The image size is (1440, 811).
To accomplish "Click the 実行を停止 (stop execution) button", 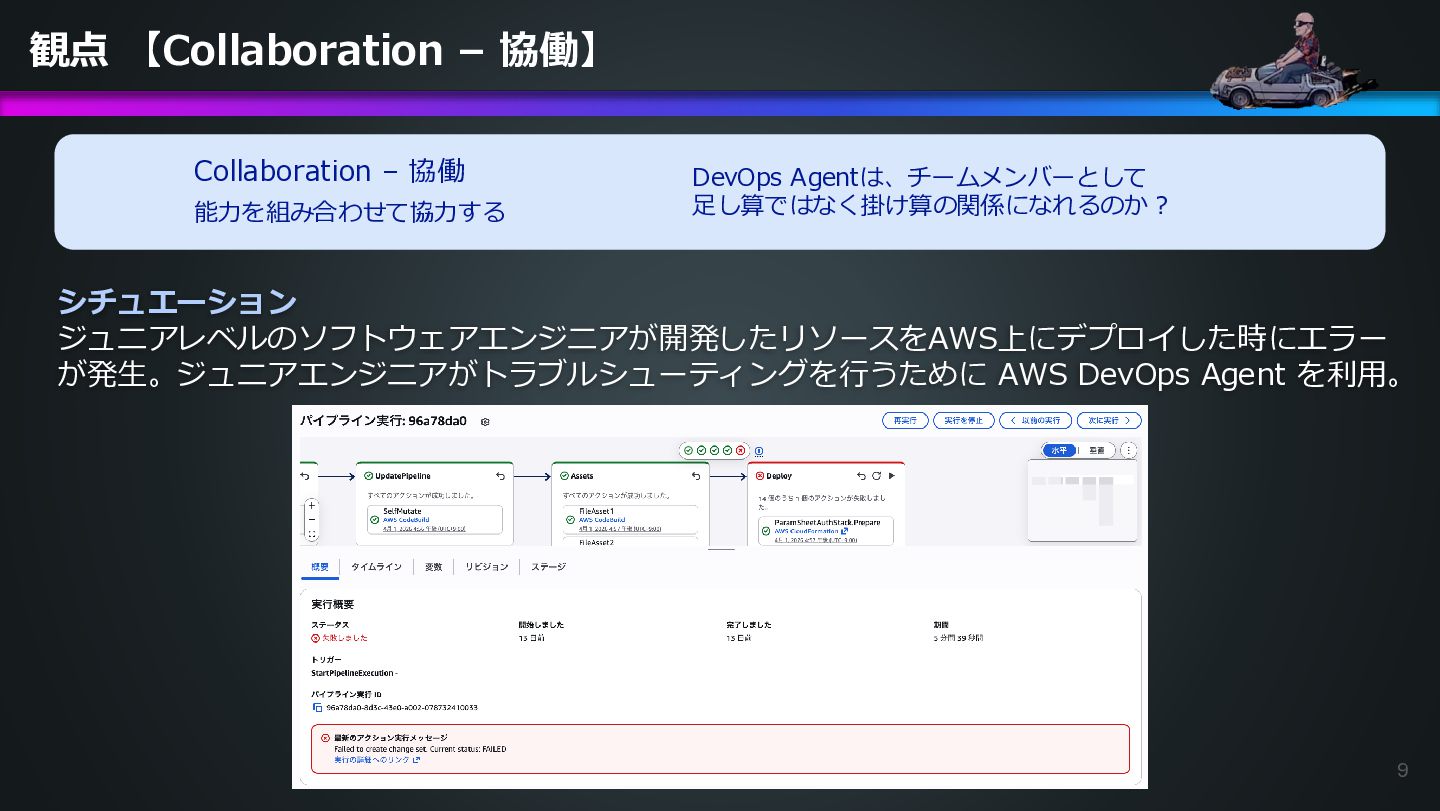I will pyautogui.click(x=964, y=421).
